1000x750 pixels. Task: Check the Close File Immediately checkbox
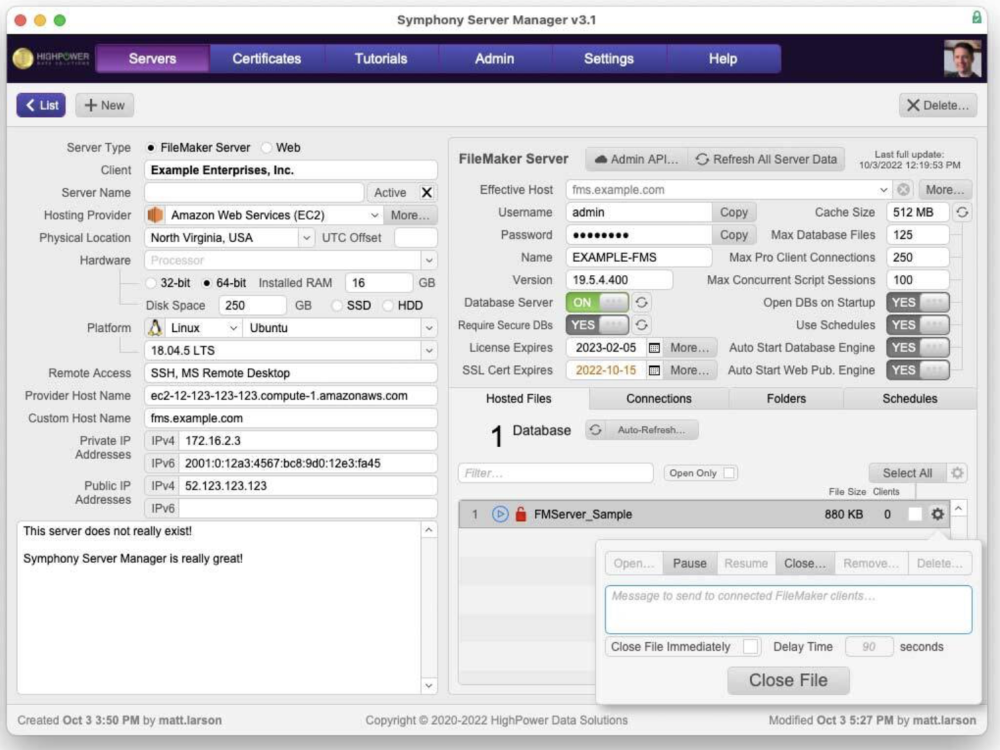click(x=750, y=647)
